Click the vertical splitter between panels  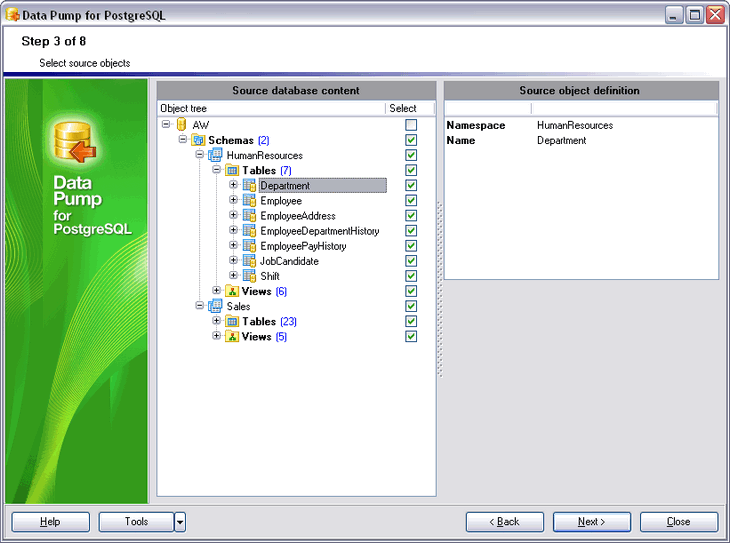point(439,290)
